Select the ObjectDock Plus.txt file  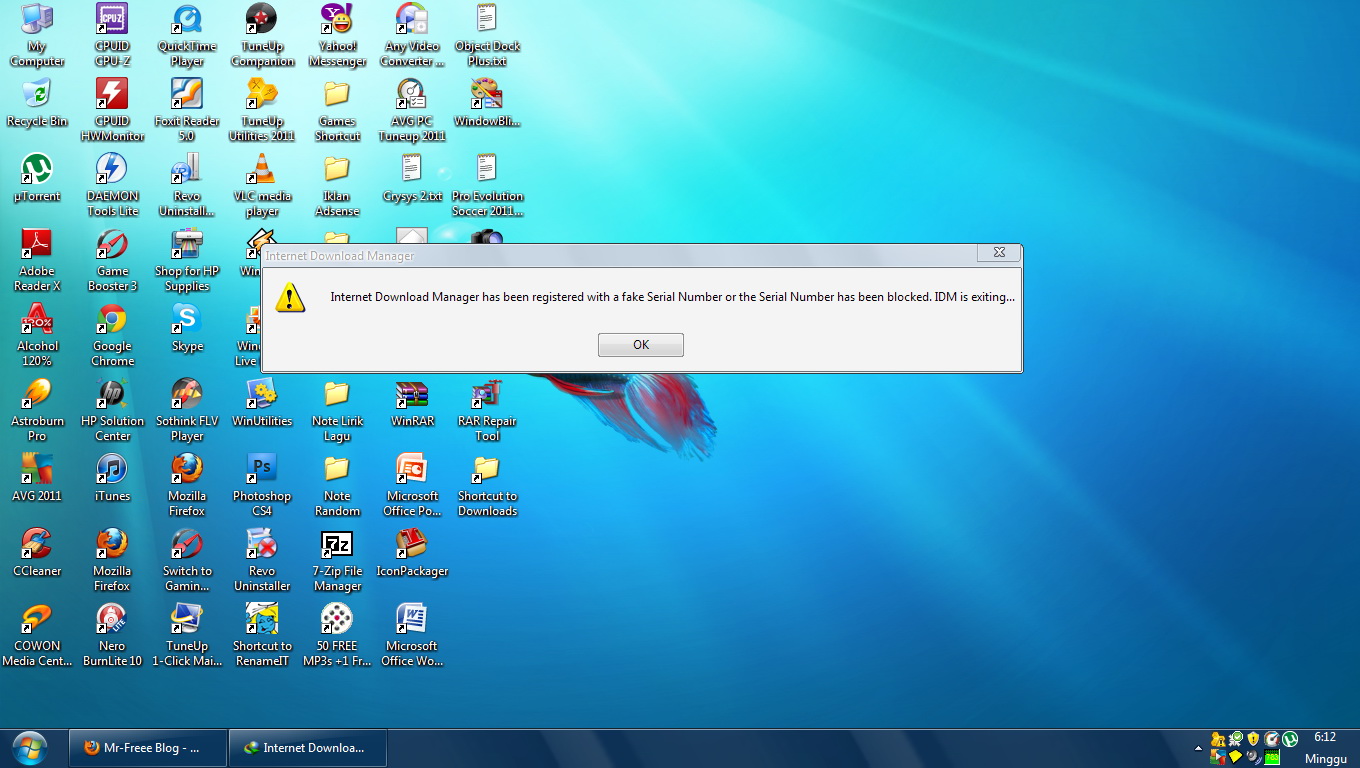[487, 35]
